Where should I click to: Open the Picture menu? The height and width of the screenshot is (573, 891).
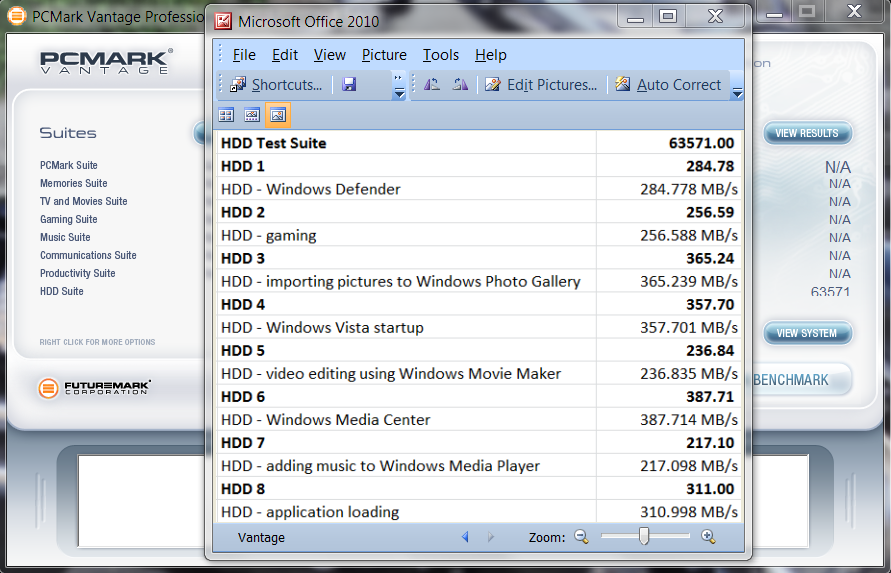(x=384, y=55)
